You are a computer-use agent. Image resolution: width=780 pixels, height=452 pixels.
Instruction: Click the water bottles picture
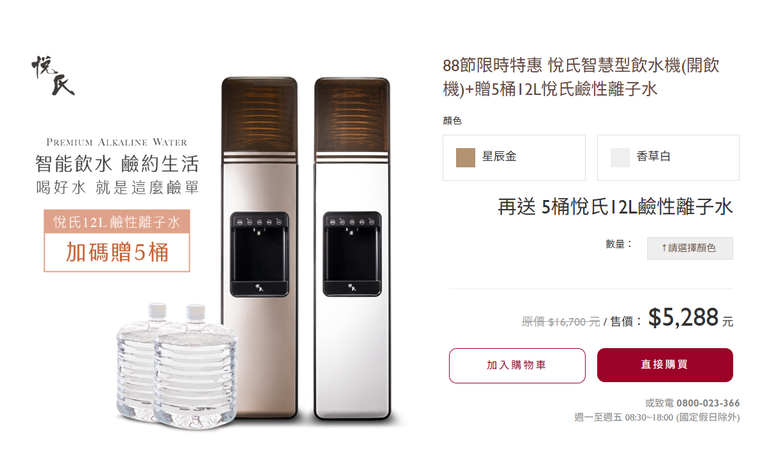(x=177, y=365)
